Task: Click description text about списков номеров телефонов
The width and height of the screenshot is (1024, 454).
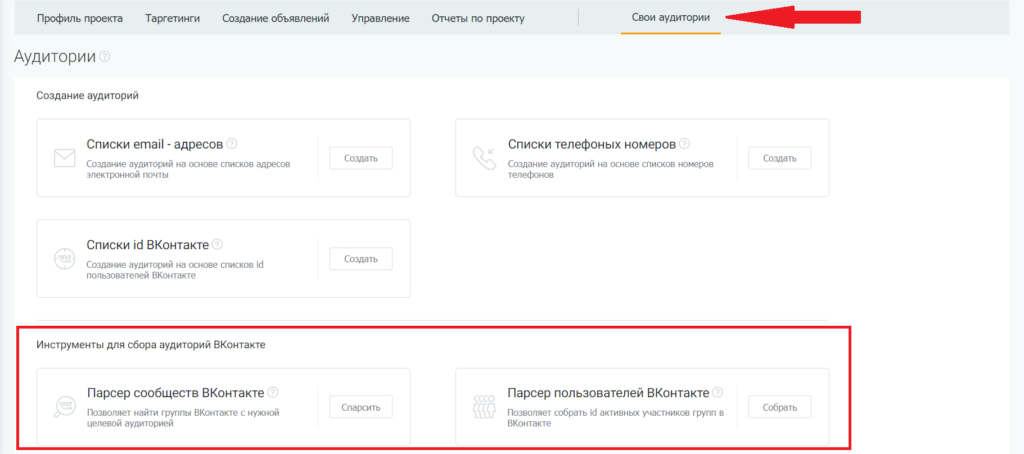Action: [x=611, y=169]
